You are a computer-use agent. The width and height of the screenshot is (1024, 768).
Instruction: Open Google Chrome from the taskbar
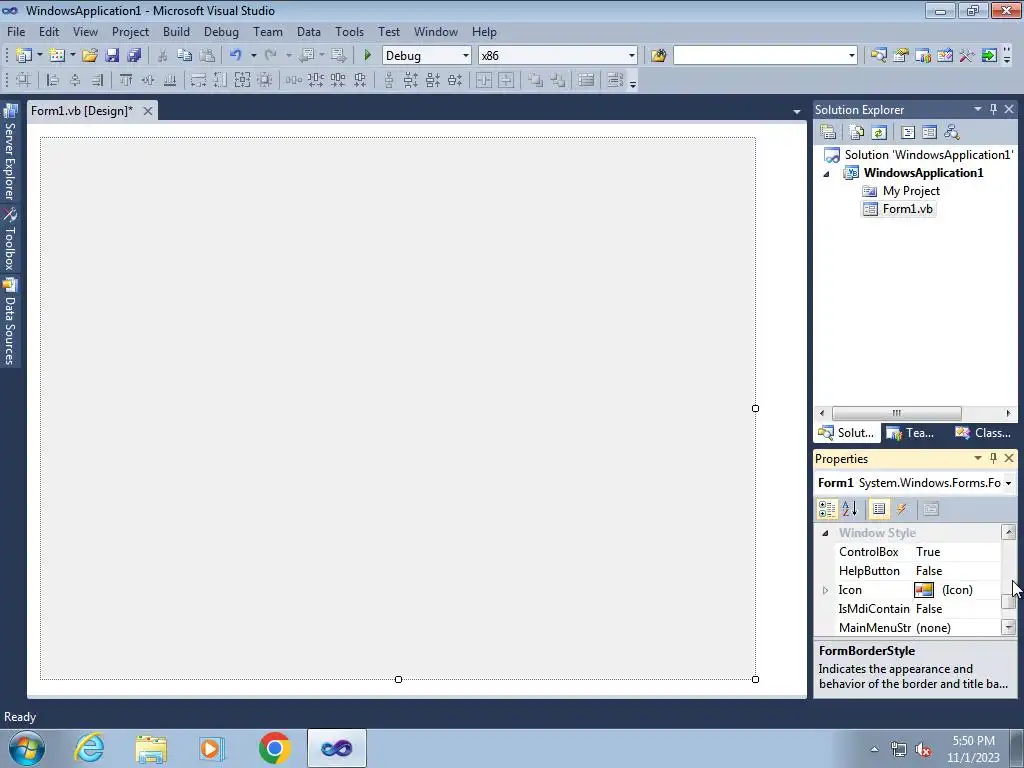[x=274, y=748]
